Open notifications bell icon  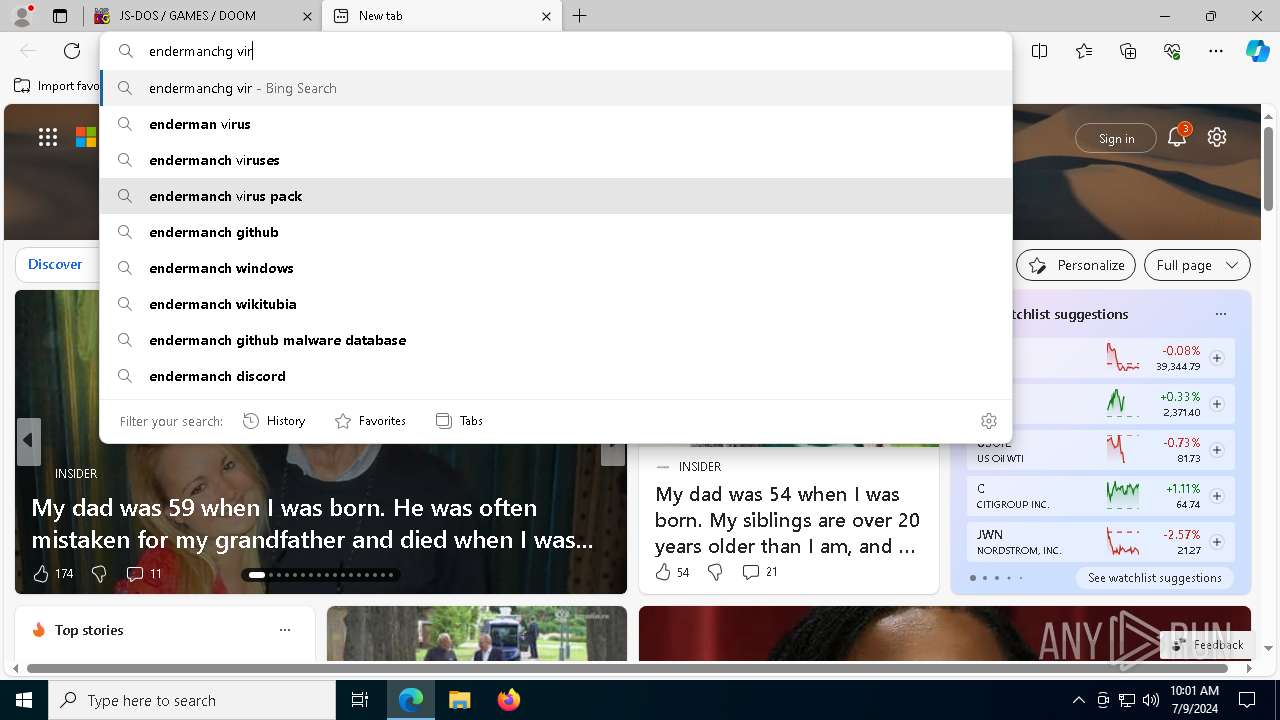(x=1177, y=137)
